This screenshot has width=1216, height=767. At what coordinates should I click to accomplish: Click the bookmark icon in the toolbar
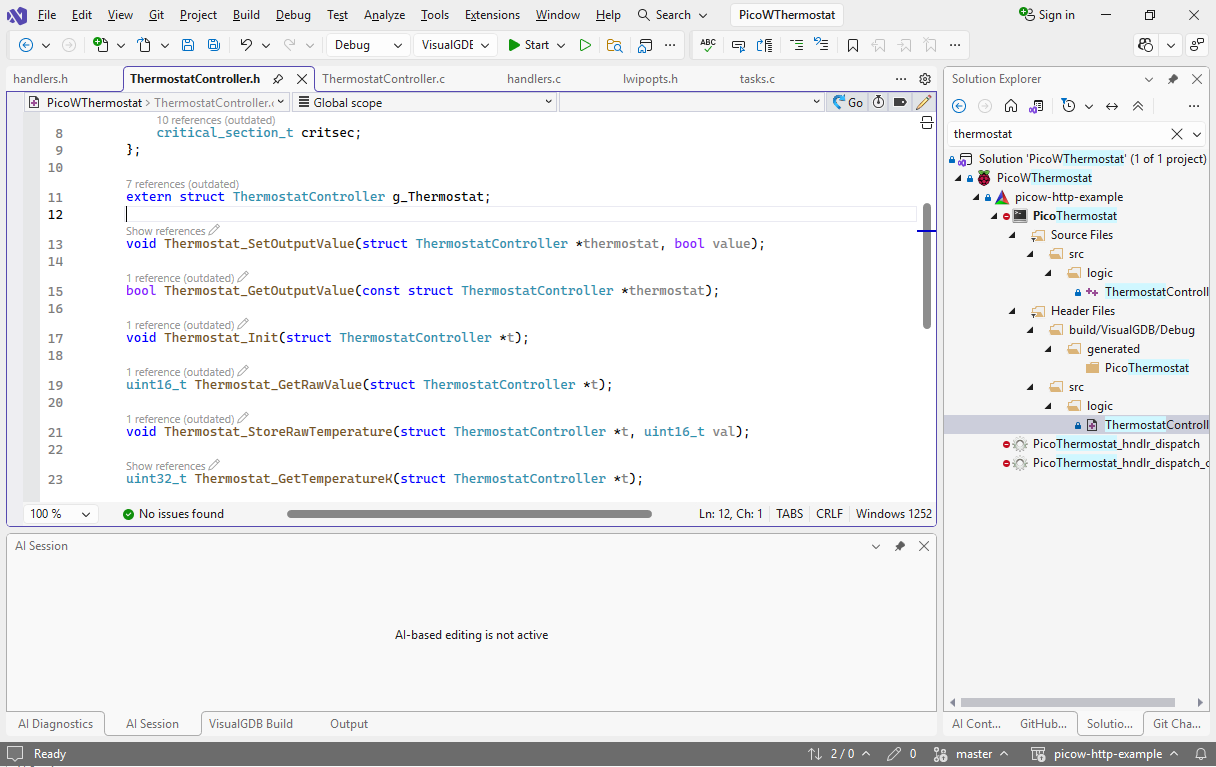(x=852, y=45)
